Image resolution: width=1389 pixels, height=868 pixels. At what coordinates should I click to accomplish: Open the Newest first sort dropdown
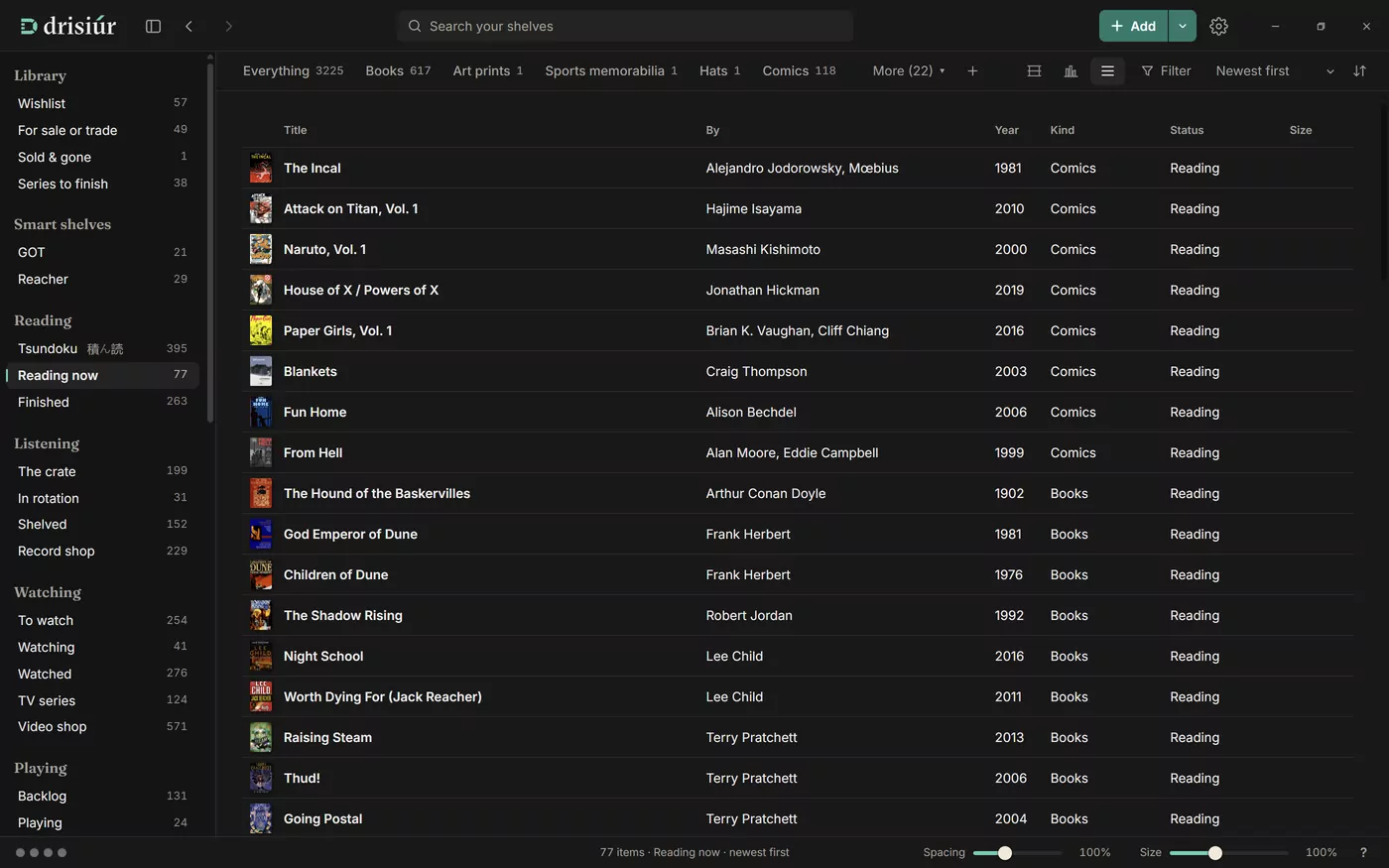[x=1275, y=70]
